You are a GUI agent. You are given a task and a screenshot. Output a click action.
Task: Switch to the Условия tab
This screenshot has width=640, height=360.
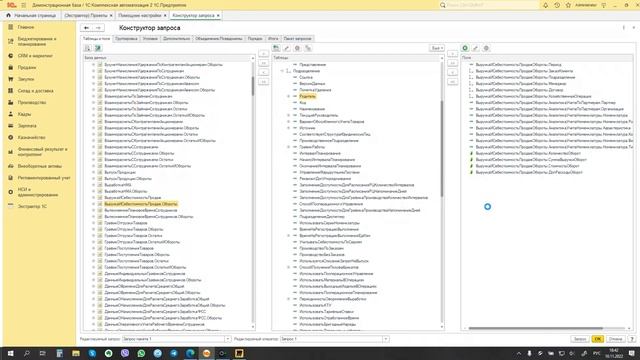pyautogui.click(x=150, y=38)
